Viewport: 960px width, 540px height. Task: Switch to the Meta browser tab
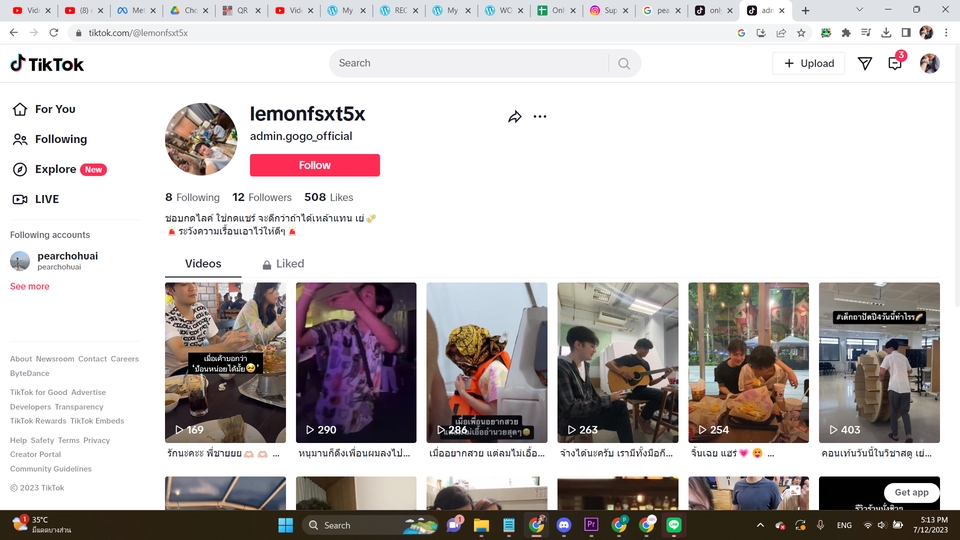click(137, 10)
